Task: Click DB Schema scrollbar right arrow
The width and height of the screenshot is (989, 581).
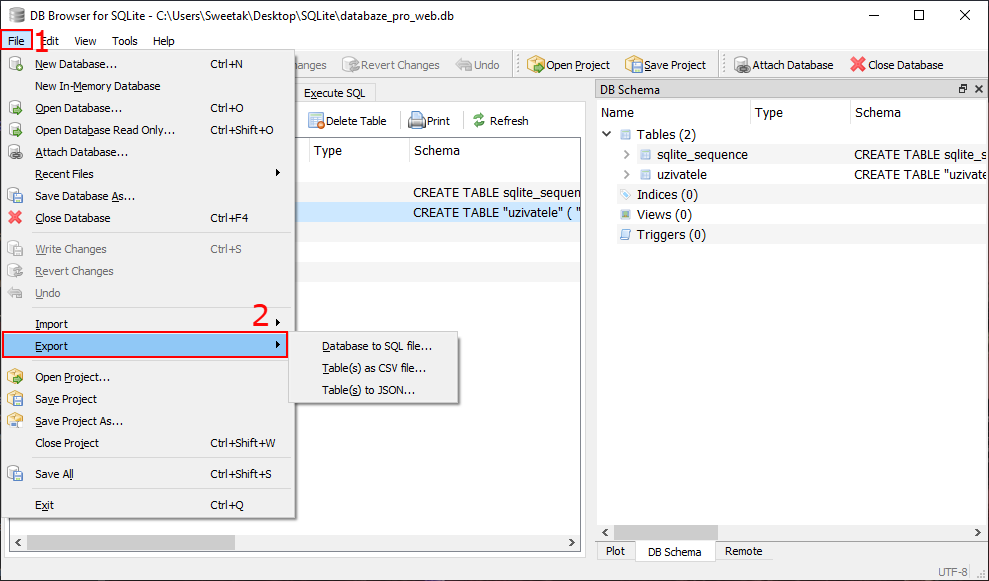Action: pyautogui.click(x=980, y=532)
